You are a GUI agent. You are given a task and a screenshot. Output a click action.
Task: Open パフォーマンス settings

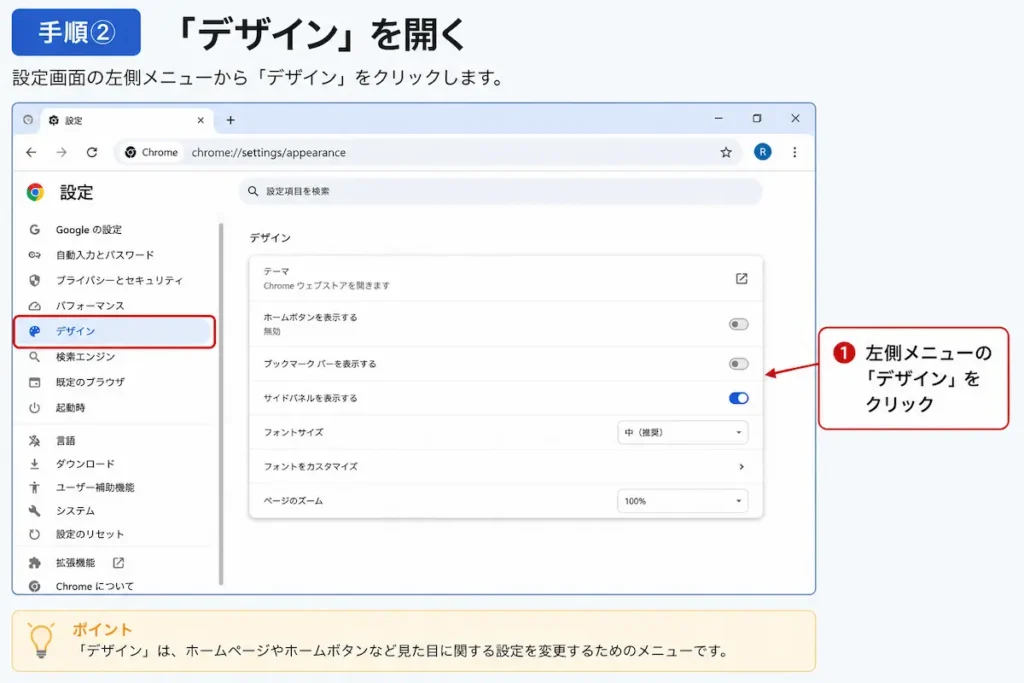pos(89,306)
